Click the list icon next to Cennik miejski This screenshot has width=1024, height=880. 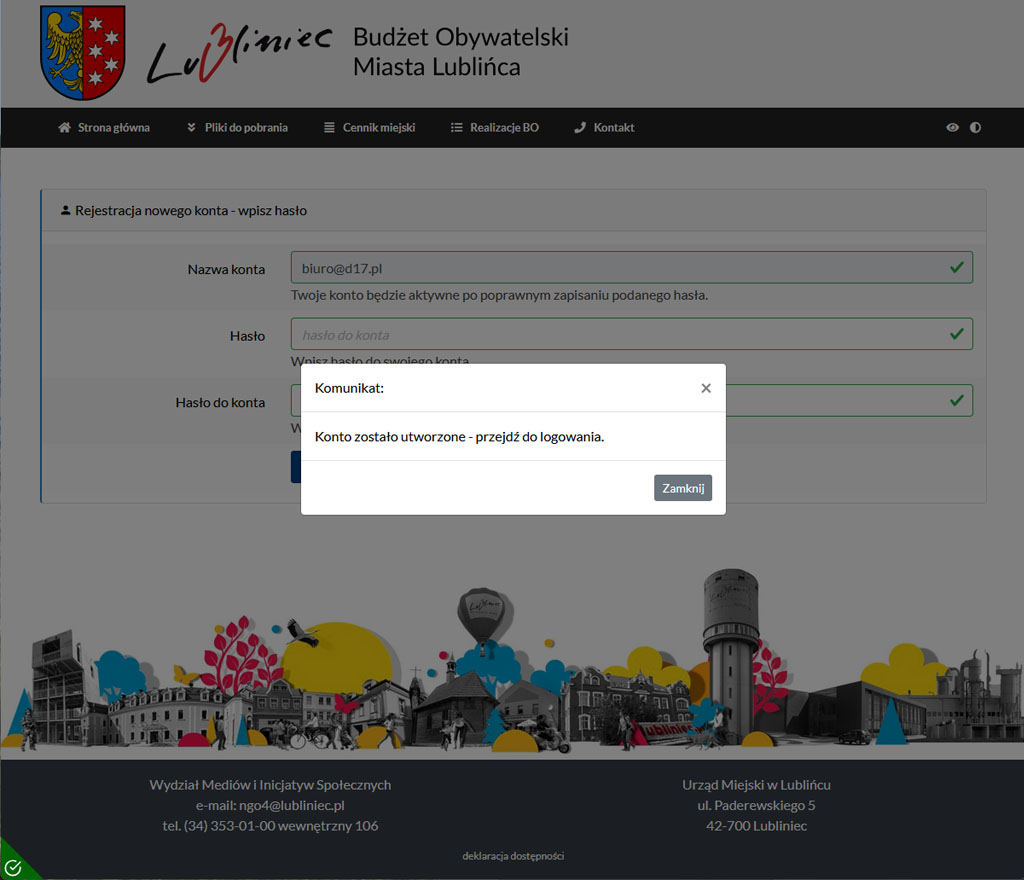330,128
